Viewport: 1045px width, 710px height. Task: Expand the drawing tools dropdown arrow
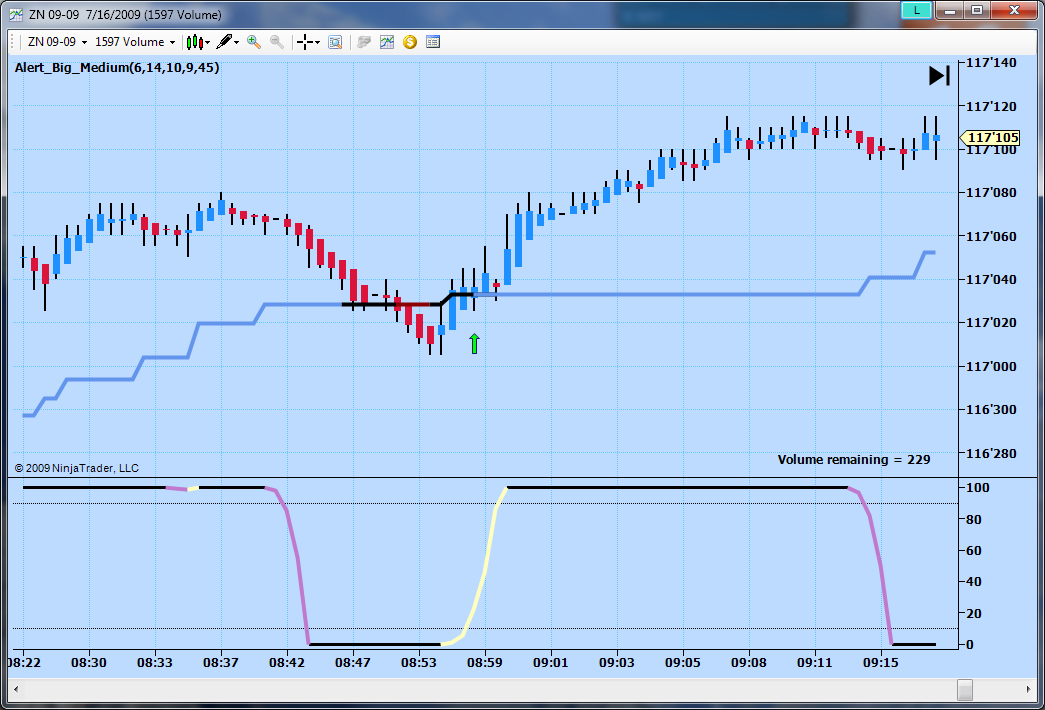(x=237, y=43)
